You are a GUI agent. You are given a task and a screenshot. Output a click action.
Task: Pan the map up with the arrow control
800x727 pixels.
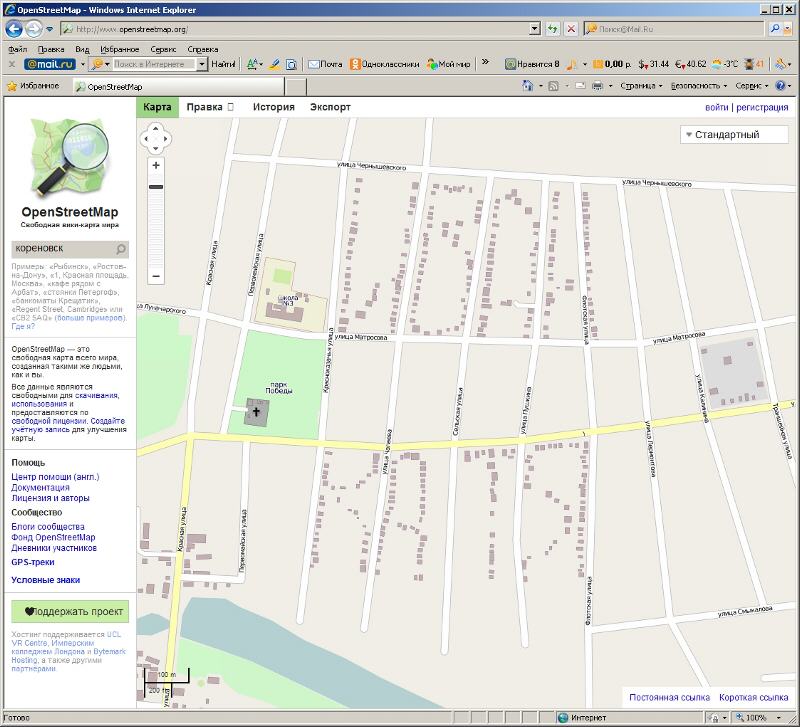(156, 128)
